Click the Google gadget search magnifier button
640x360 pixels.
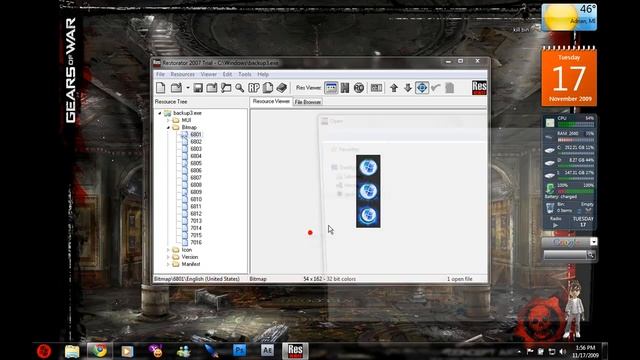(x=591, y=255)
